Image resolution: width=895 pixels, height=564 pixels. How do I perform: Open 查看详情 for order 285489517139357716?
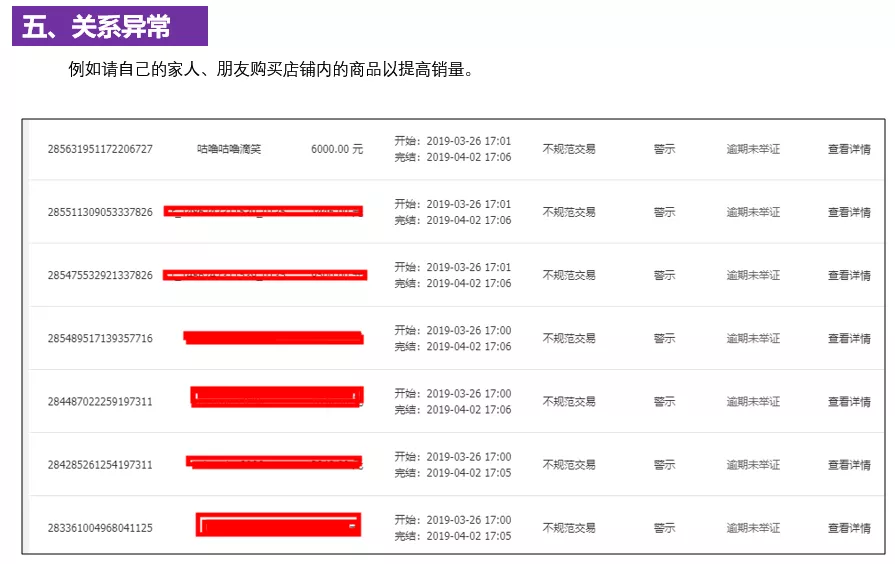849,339
